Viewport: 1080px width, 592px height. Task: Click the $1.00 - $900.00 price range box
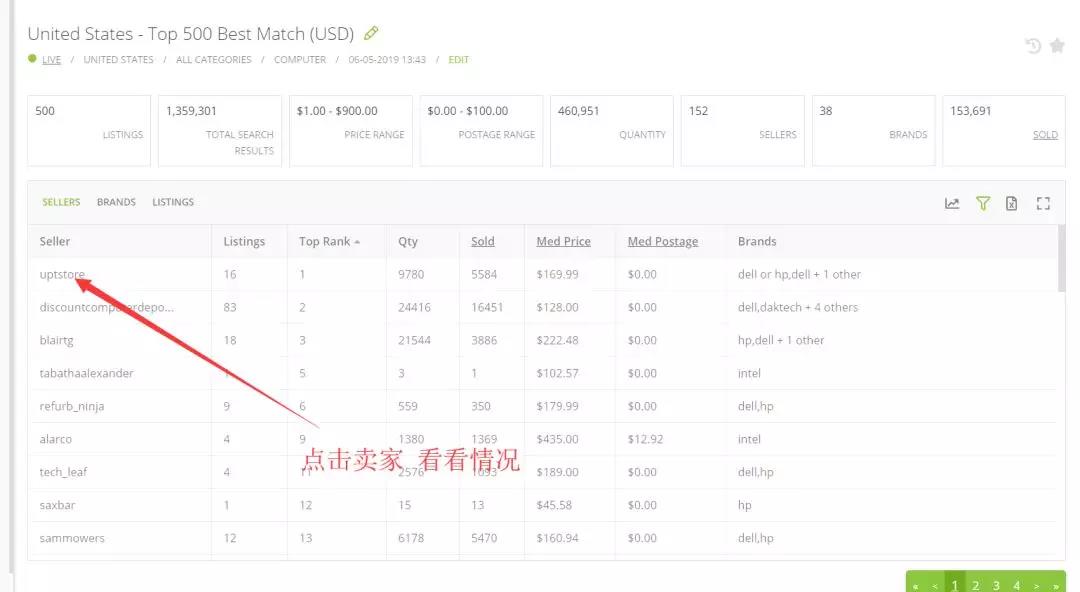pyautogui.click(x=351, y=130)
